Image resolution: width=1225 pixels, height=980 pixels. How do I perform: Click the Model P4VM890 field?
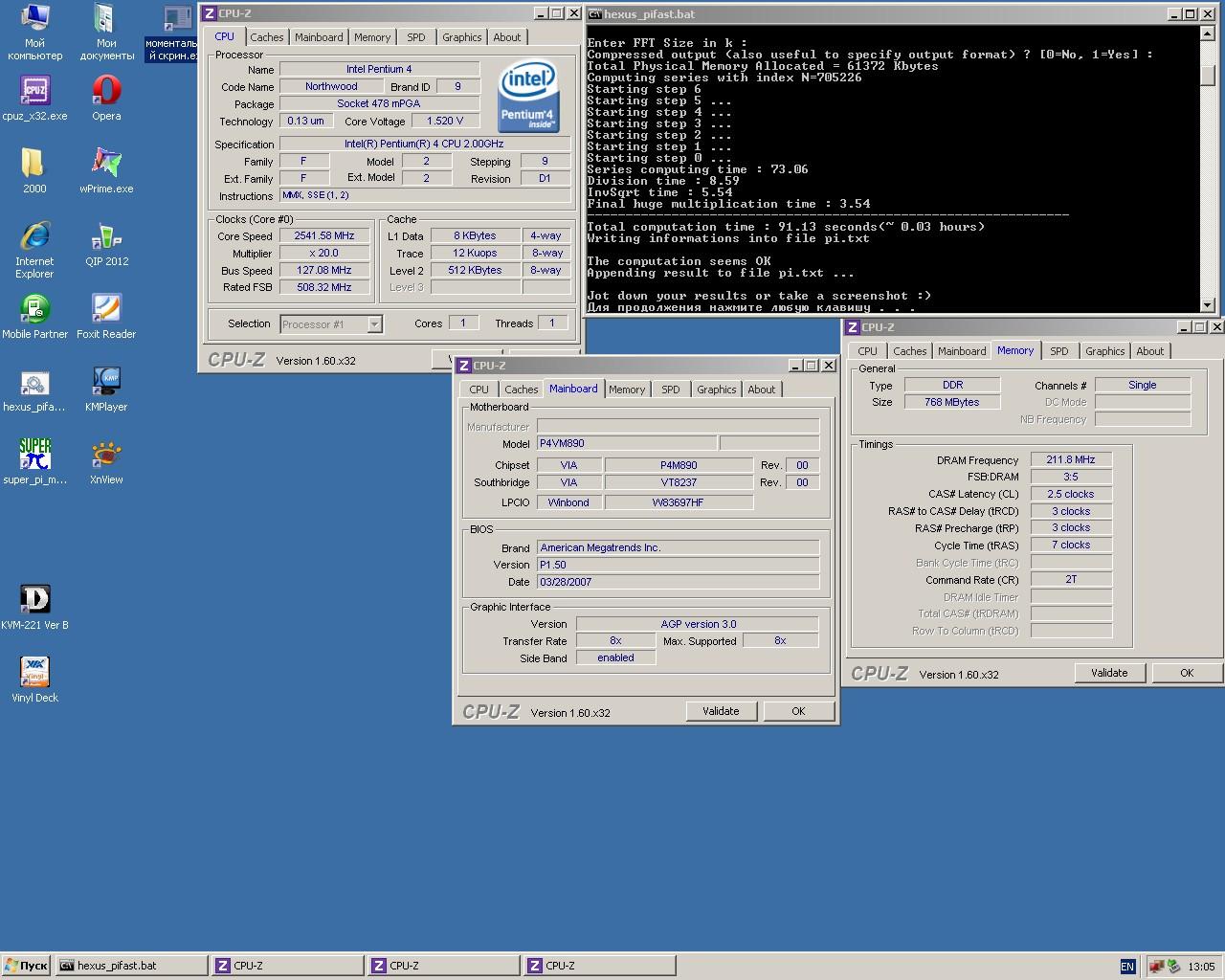627,443
